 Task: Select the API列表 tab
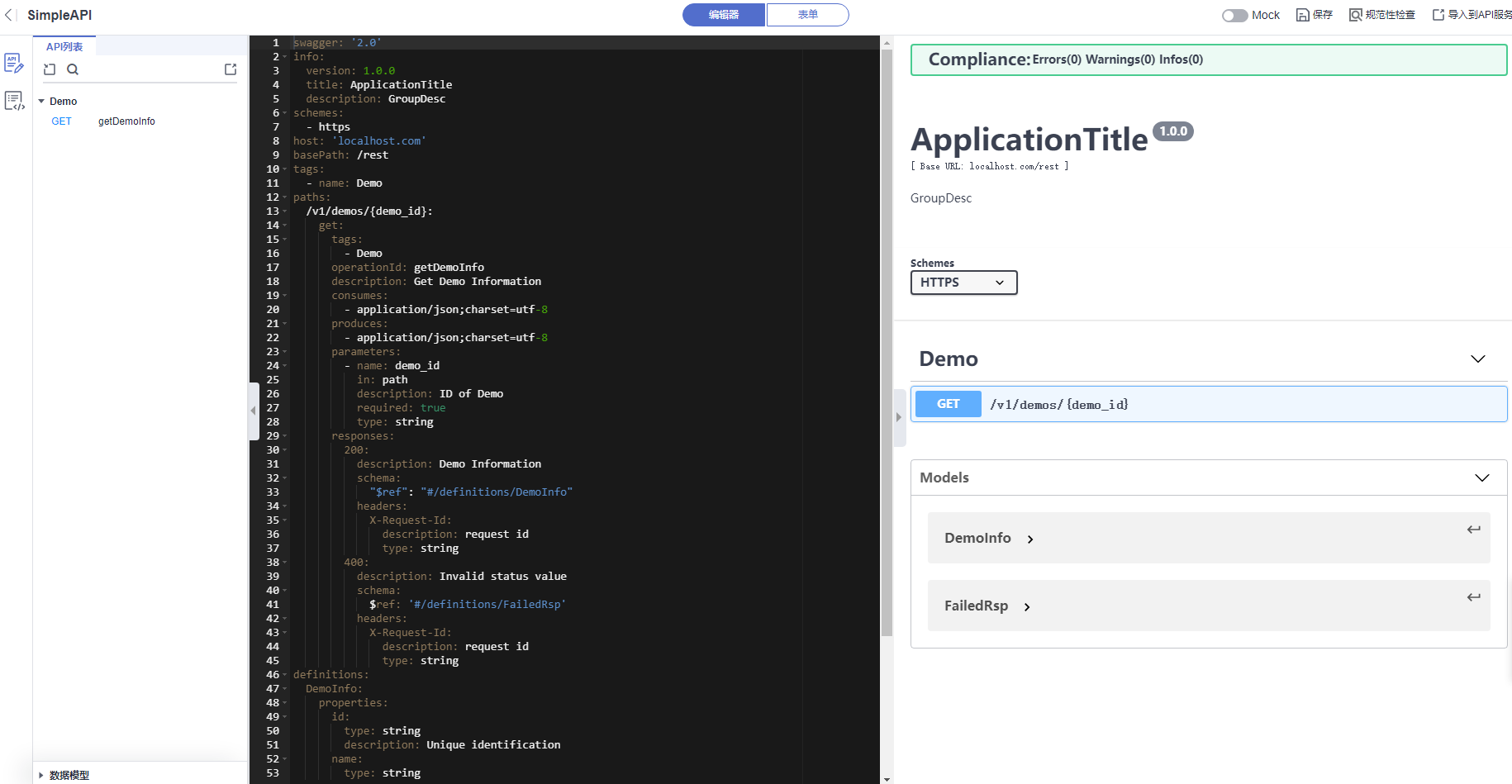pos(64,47)
